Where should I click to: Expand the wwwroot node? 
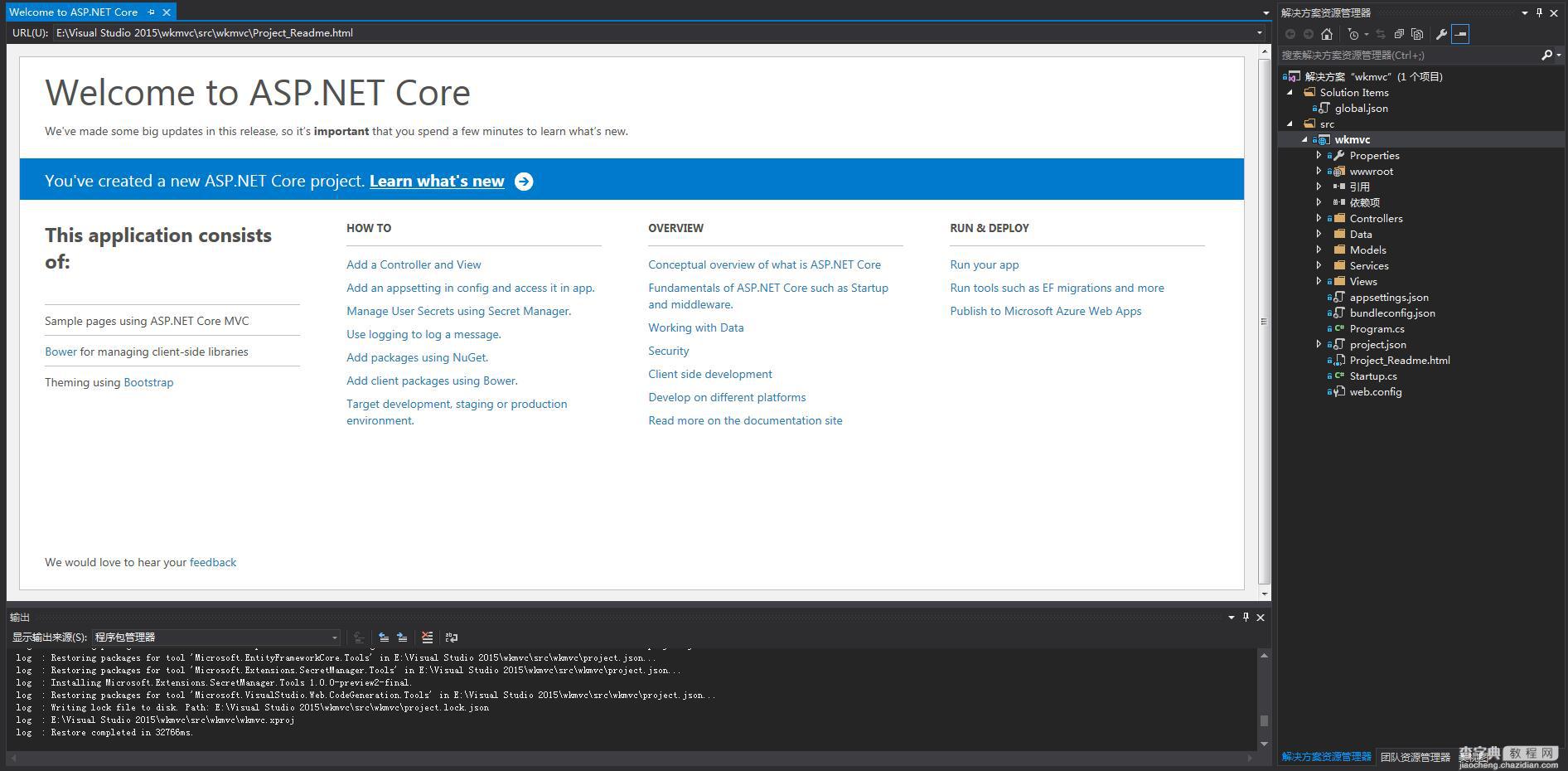[1319, 171]
